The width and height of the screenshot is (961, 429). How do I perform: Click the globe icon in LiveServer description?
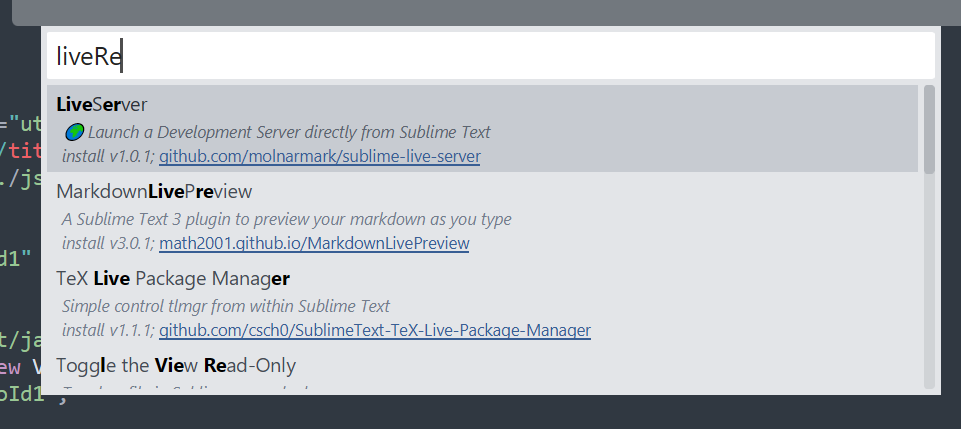pos(74,132)
